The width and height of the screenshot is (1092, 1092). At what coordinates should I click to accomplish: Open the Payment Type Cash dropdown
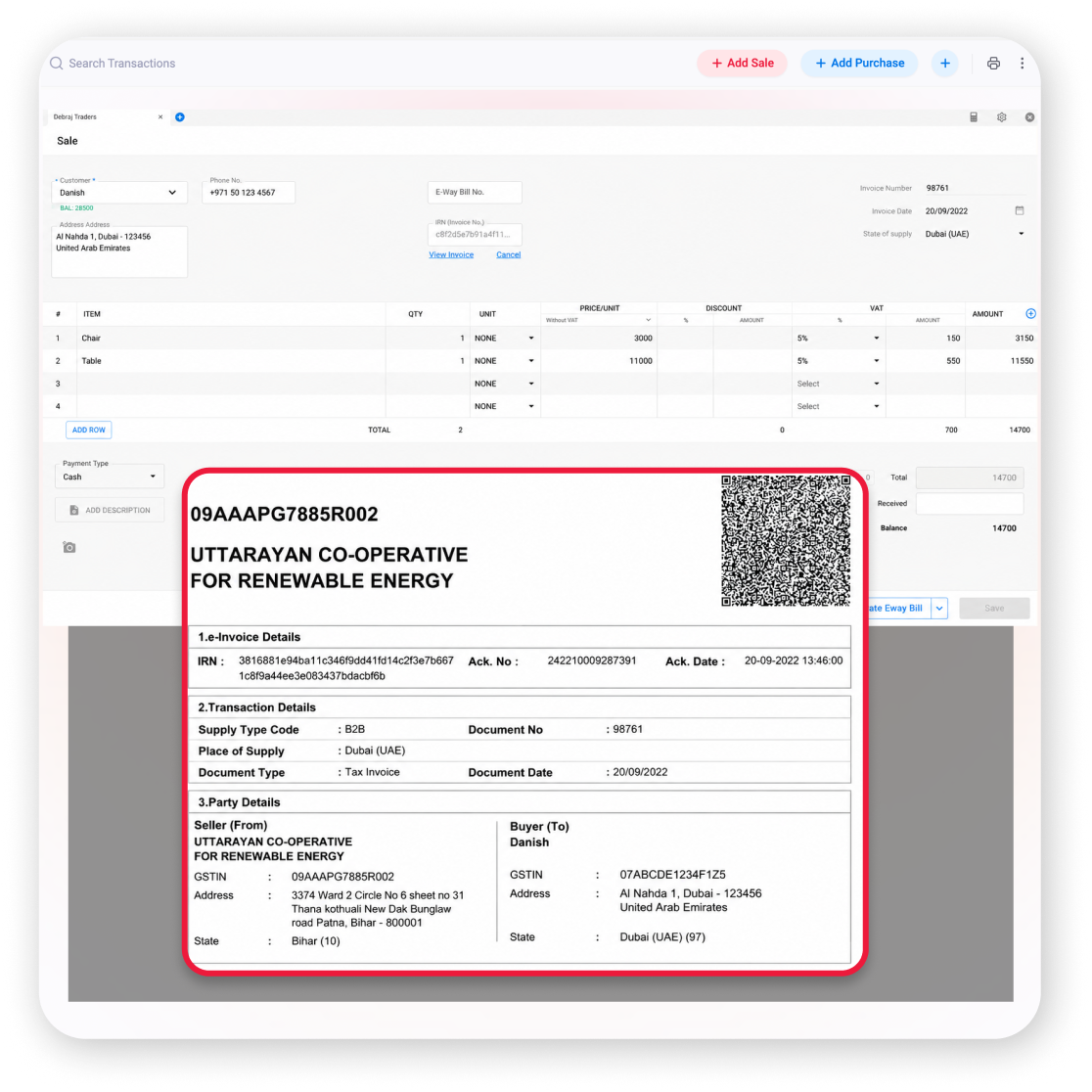[x=110, y=478]
